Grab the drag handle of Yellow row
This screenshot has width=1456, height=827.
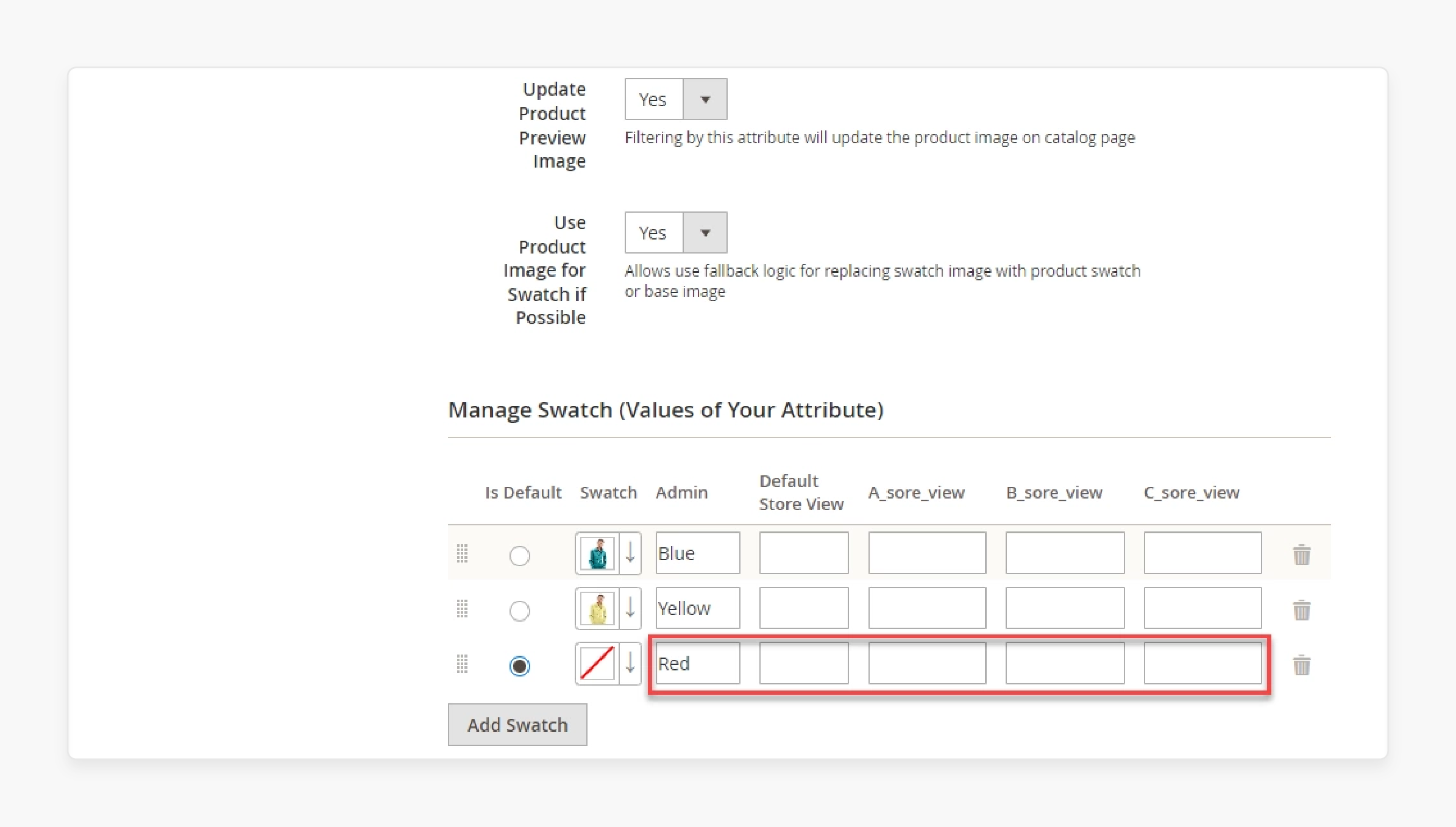(x=462, y=608)
